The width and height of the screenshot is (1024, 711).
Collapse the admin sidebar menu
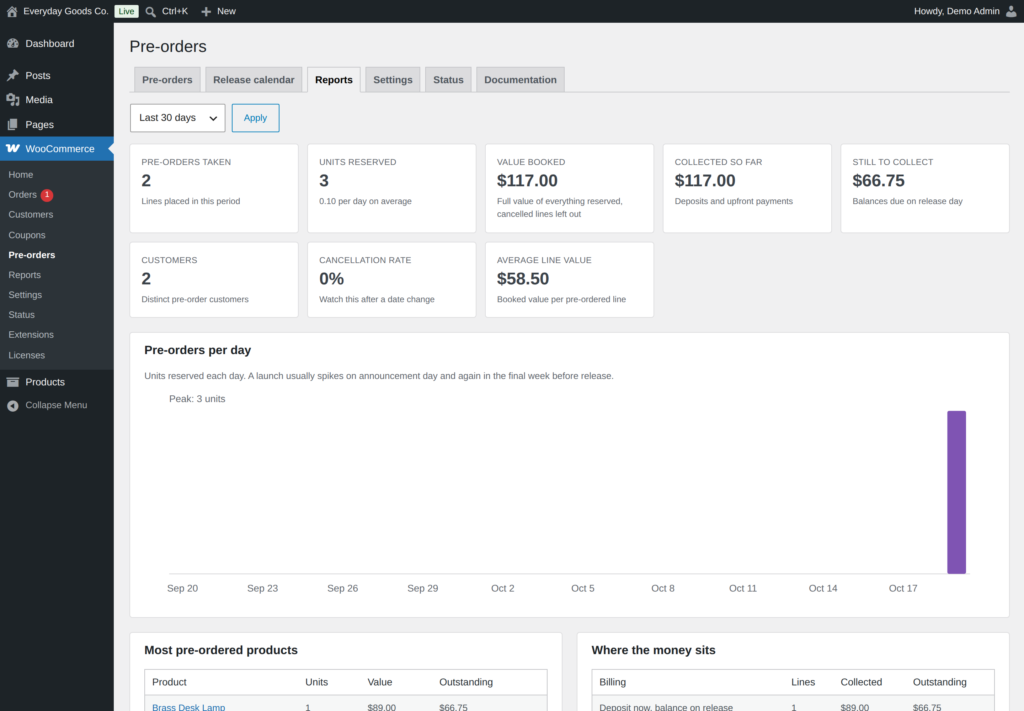(x=57, y=405)
